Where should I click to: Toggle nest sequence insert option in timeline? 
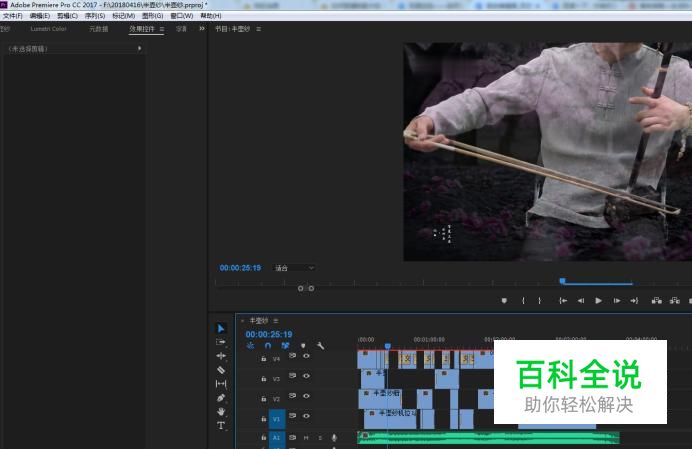250,346
